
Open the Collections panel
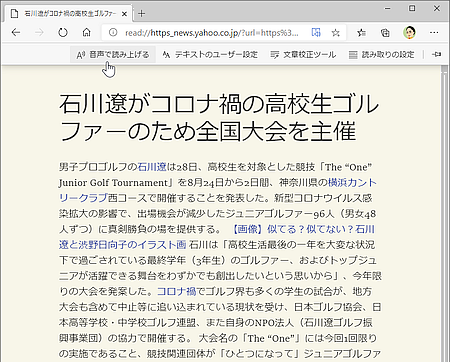(385, 32)
